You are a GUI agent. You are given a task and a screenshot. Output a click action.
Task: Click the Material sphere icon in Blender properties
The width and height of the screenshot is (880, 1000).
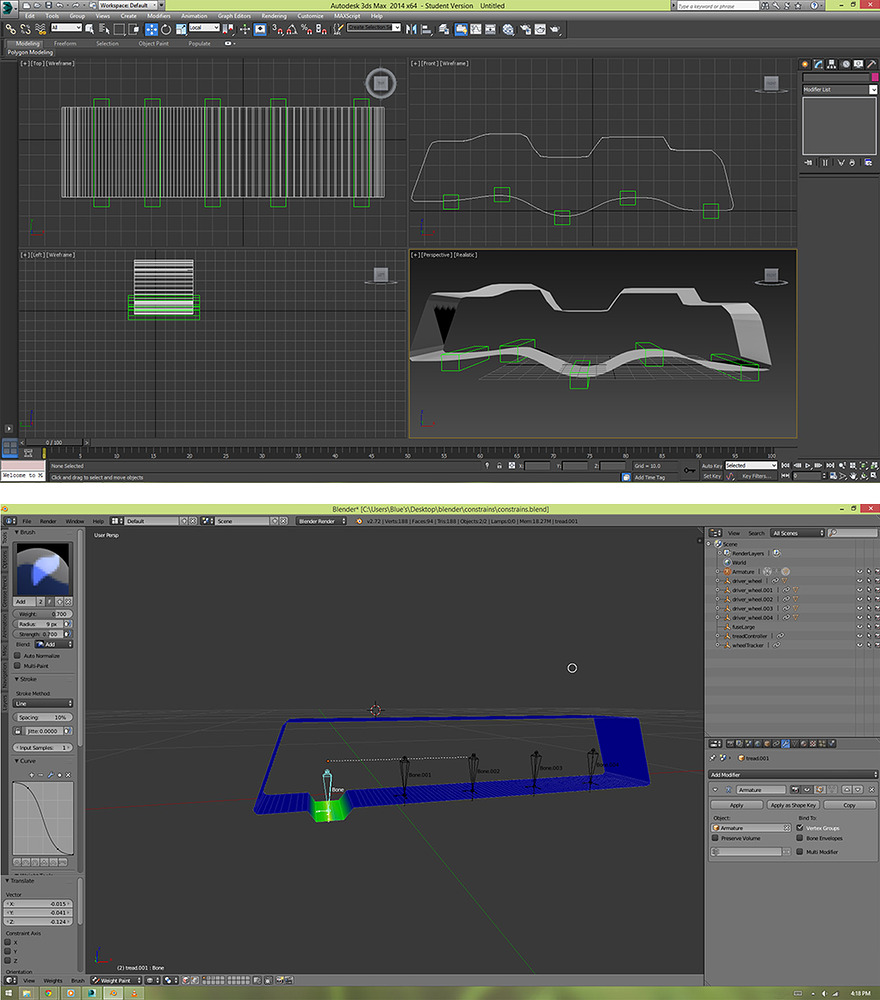click(x=803, y=744)
